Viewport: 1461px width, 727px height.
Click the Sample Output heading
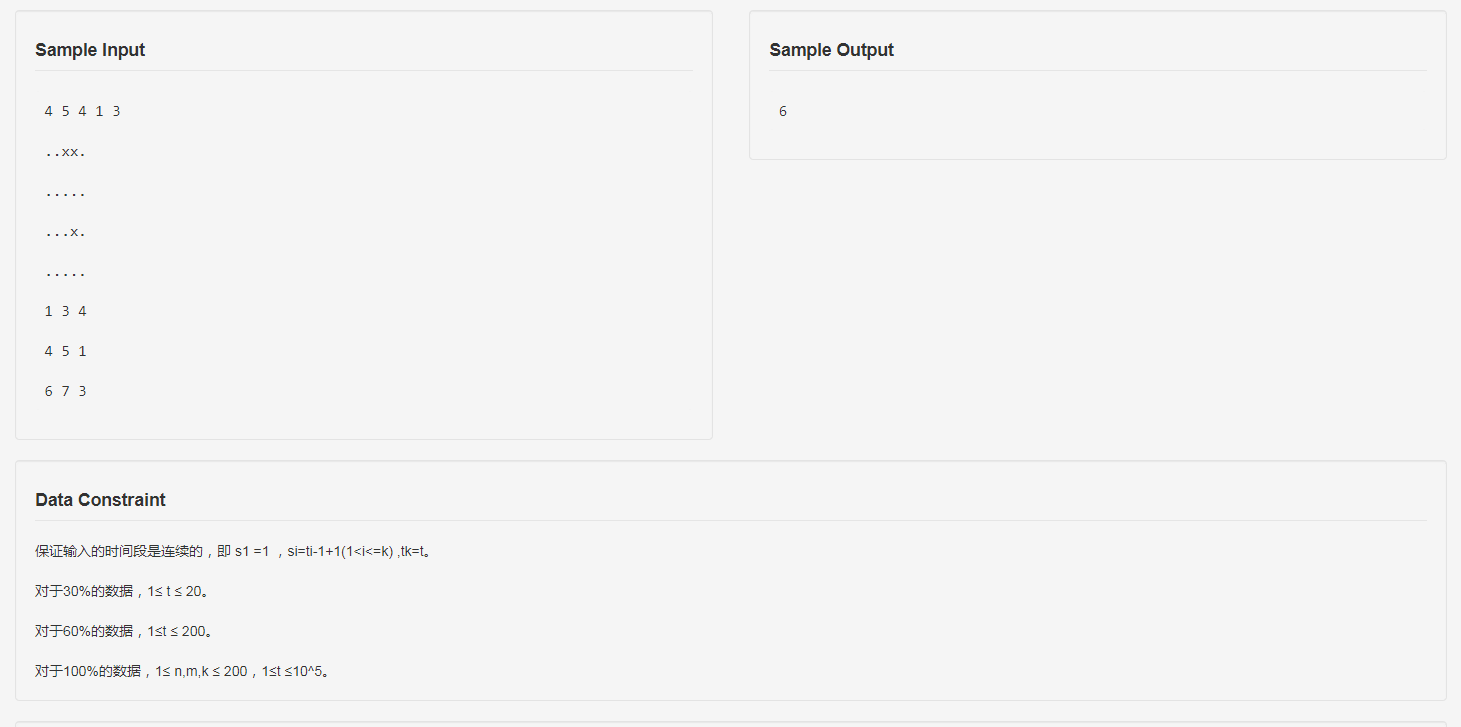(x=831, y=50)
